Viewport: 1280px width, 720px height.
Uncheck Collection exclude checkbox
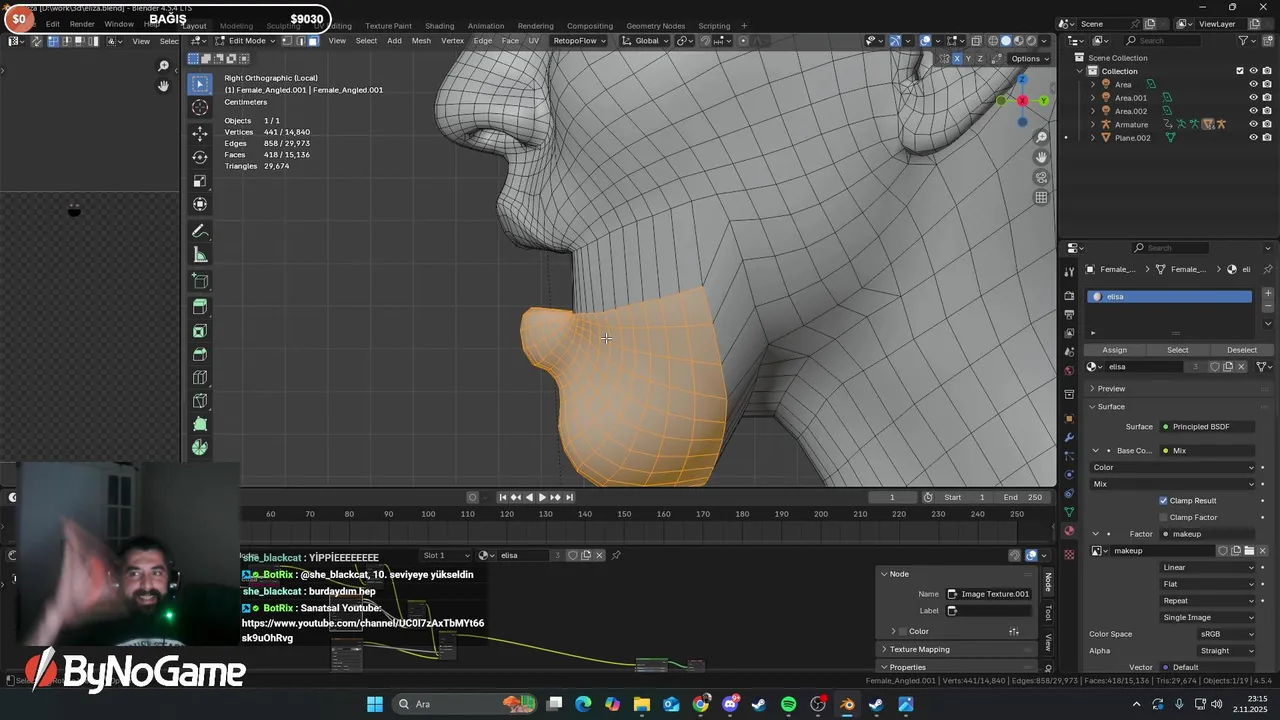1240,71
